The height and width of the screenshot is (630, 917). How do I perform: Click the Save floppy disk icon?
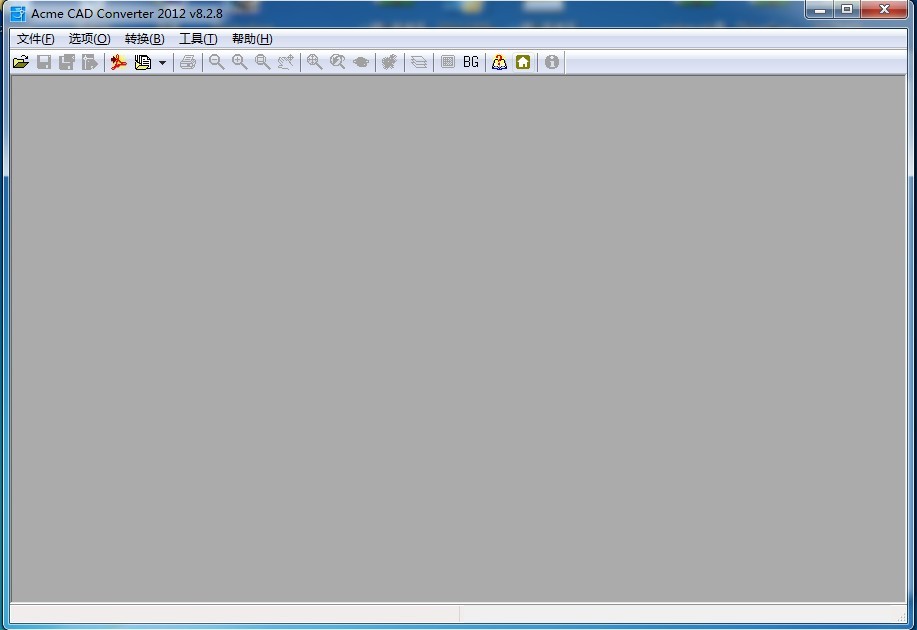tap(44, 62)
